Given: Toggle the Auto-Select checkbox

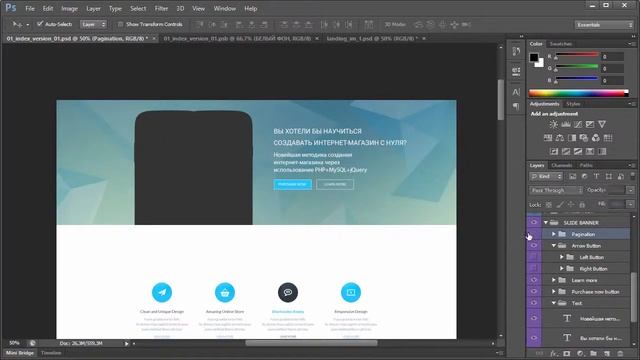Looking at the screenshot, I should click(40, 24).
